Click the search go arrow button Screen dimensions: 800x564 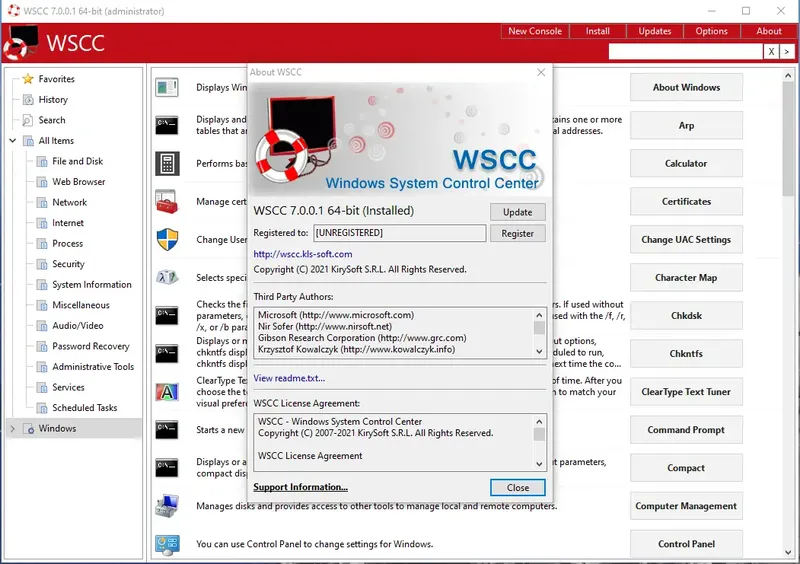[787, 52]
